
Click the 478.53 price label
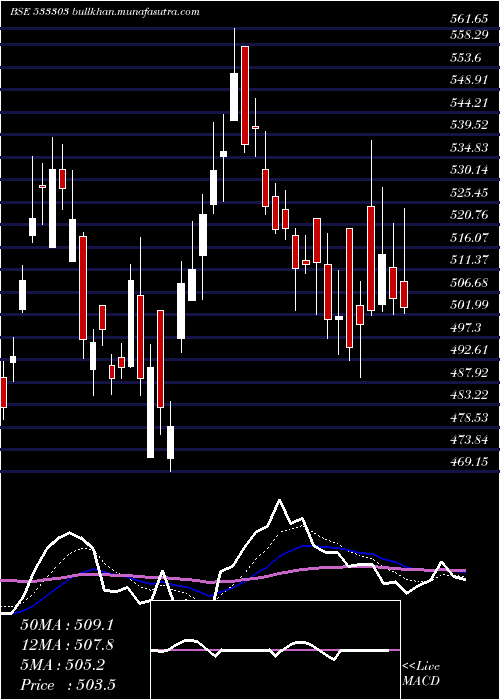469,418
